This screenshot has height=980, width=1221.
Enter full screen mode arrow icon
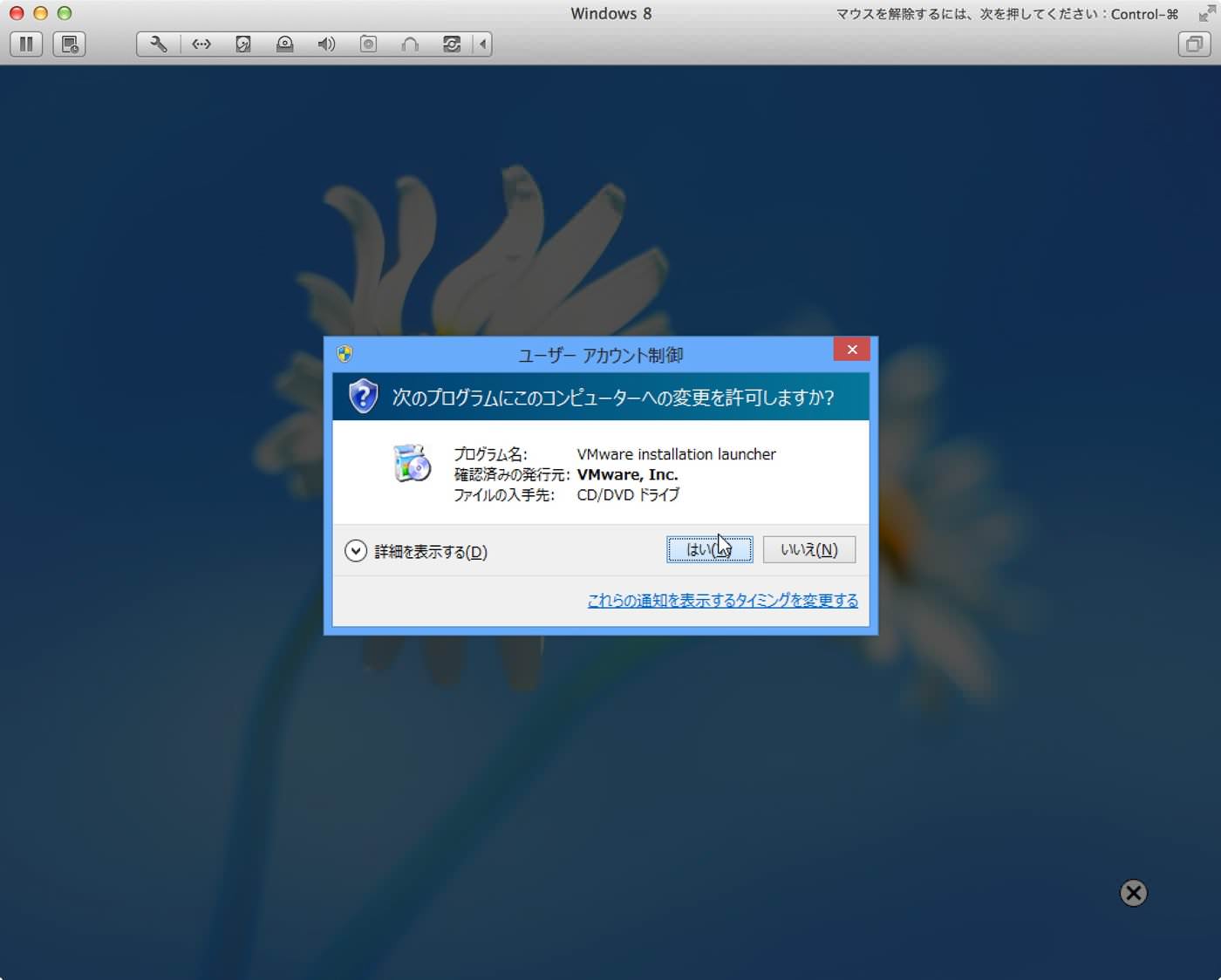(x=1207, y=13)
